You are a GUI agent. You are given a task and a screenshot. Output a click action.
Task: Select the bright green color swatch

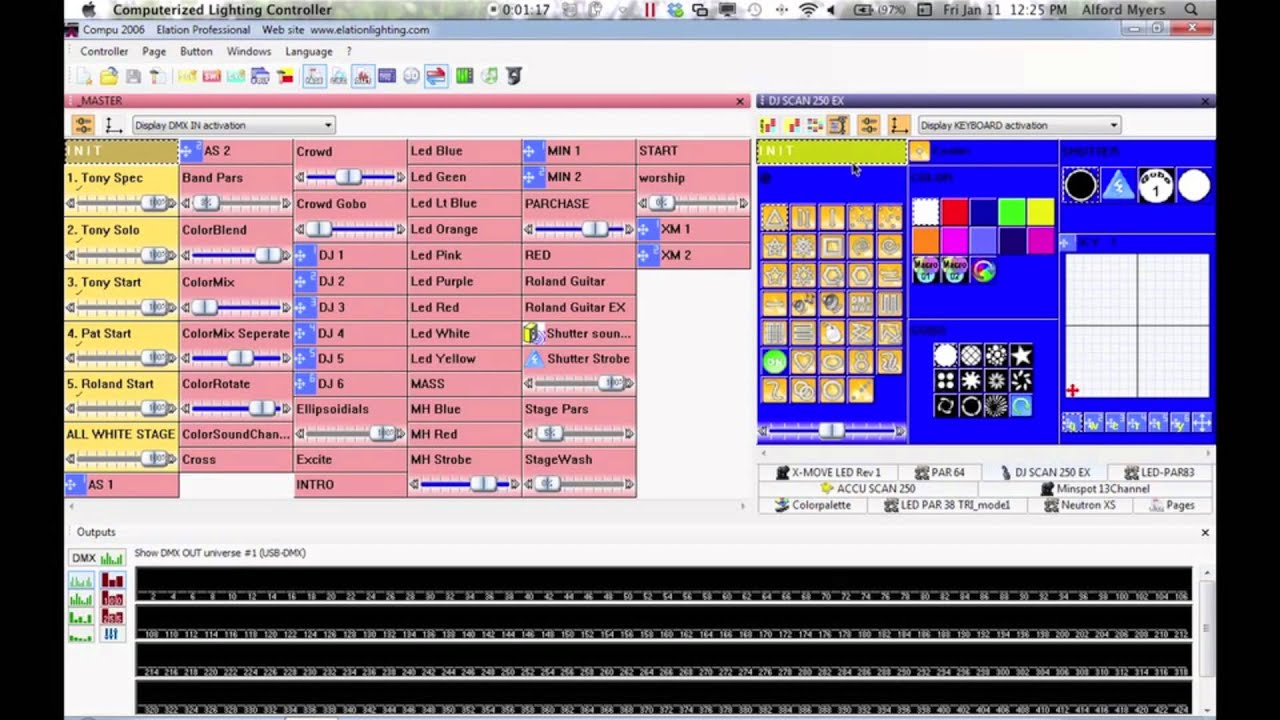pyautogui.click(x=1012, y=212)
